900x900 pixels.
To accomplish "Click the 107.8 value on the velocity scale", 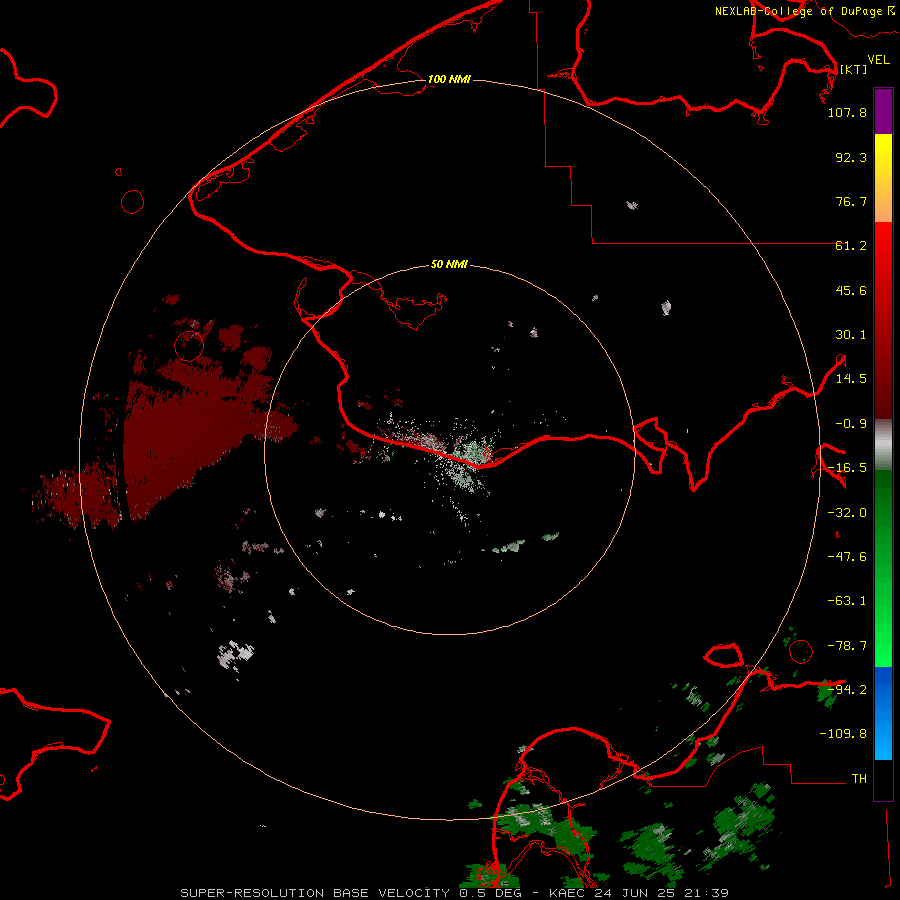I will click(x=847, y=112).
